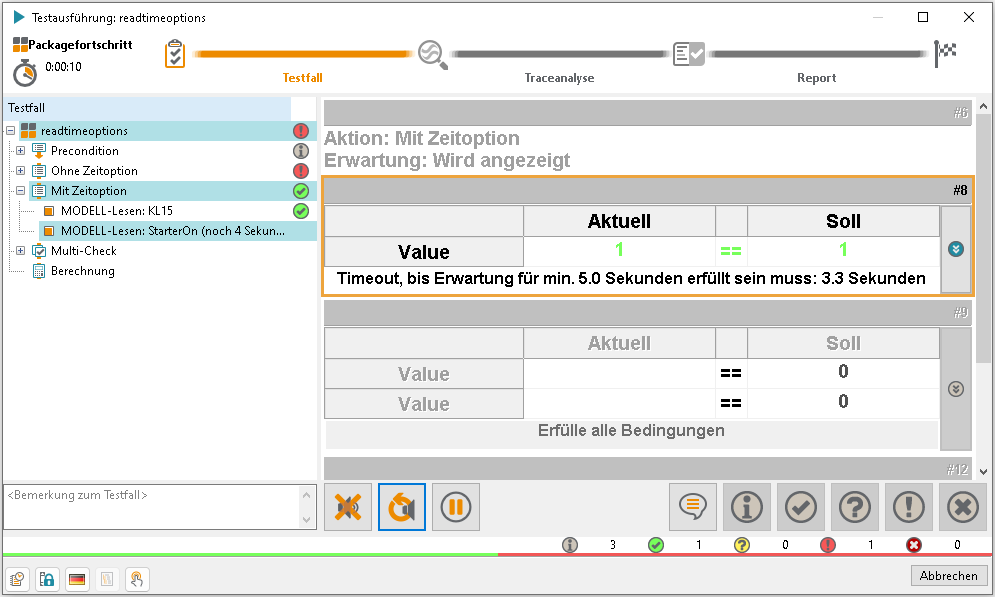This screenshot has width=995, height=597.
Task: Select the Multi-Check tree item
Action: click(x=84, y=251)
